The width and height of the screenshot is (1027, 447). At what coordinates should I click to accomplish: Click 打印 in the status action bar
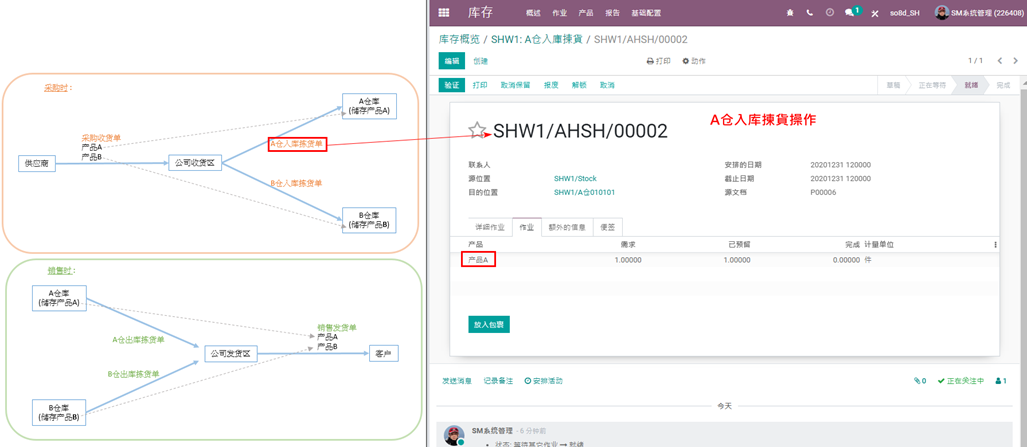click(480, 85)
